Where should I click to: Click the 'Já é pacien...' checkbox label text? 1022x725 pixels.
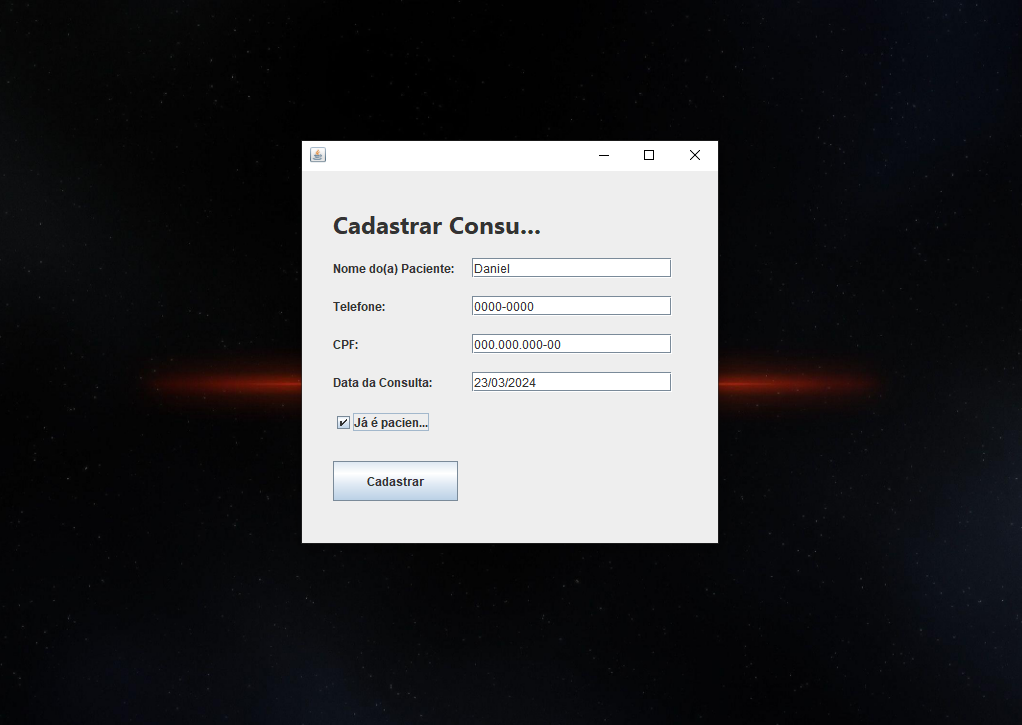390,423
